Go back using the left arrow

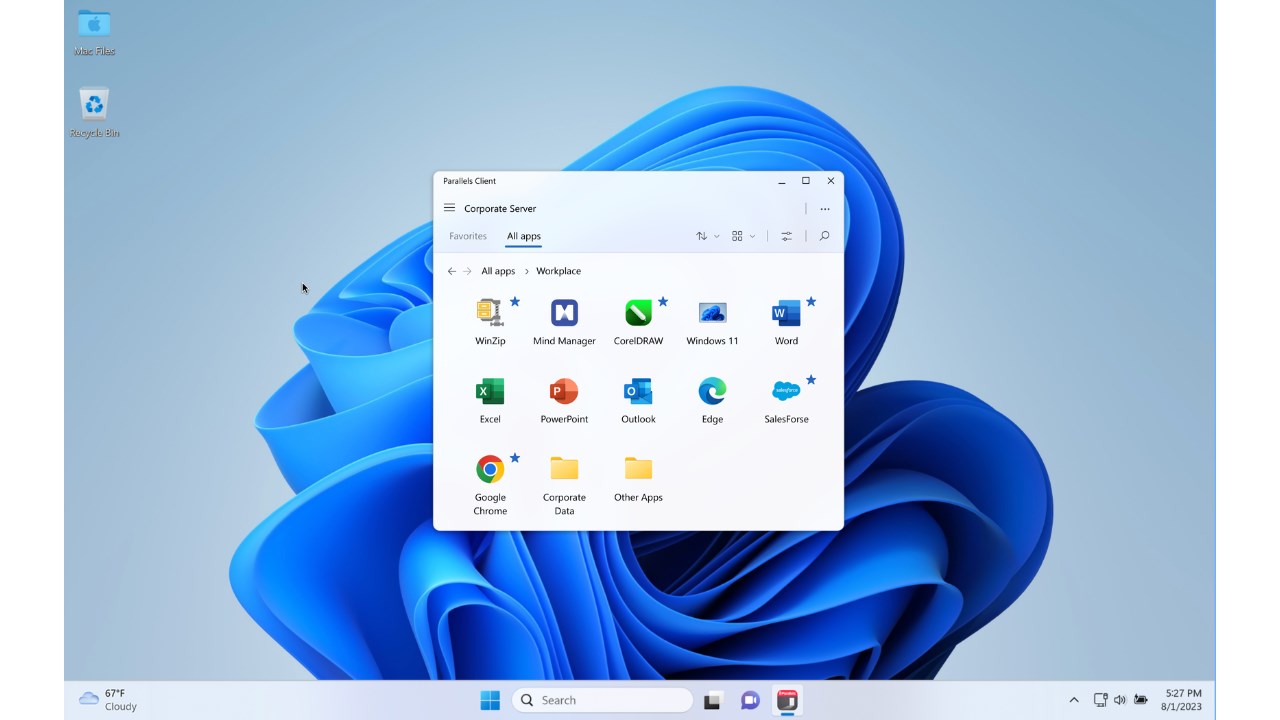click(452, 271)
